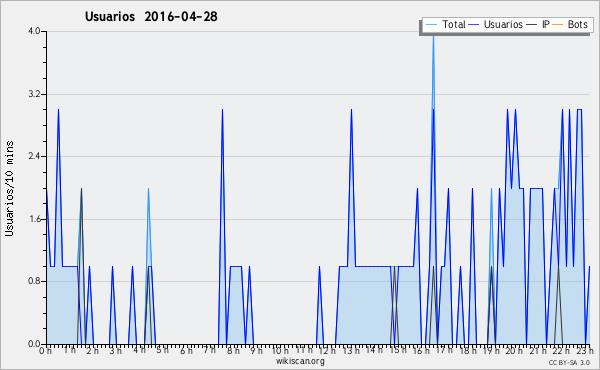Click the Total peak at 4.0 near 16 h
This screenshot has height=370, width=600.
[x=433, y=35]
